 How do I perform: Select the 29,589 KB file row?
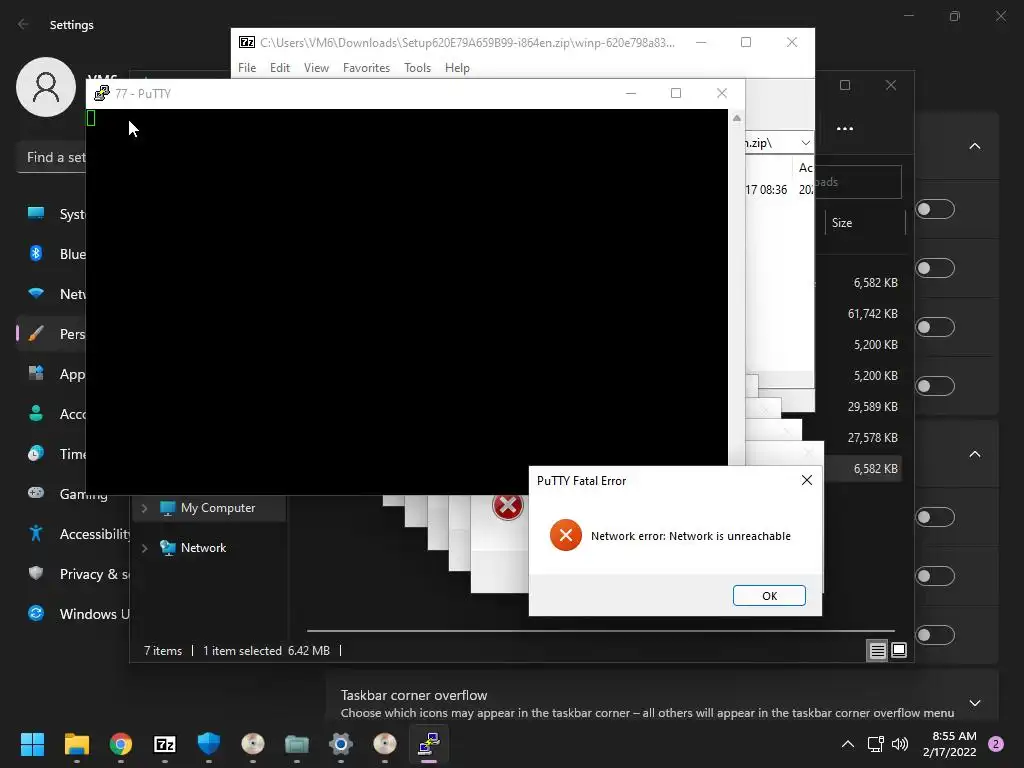pyautogui.click(x=872, y=407)
